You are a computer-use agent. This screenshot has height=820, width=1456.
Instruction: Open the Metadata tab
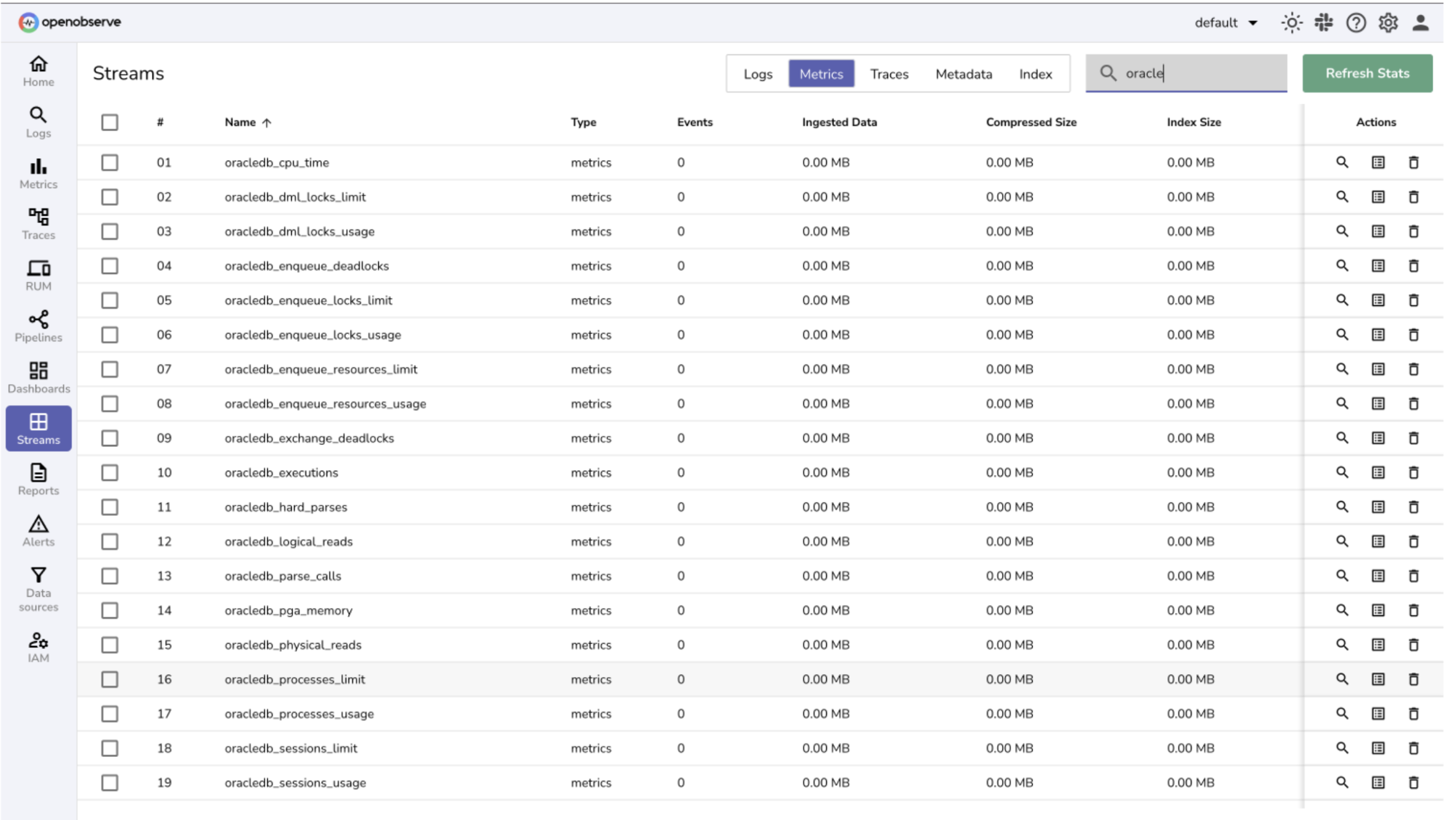[963, 74]
